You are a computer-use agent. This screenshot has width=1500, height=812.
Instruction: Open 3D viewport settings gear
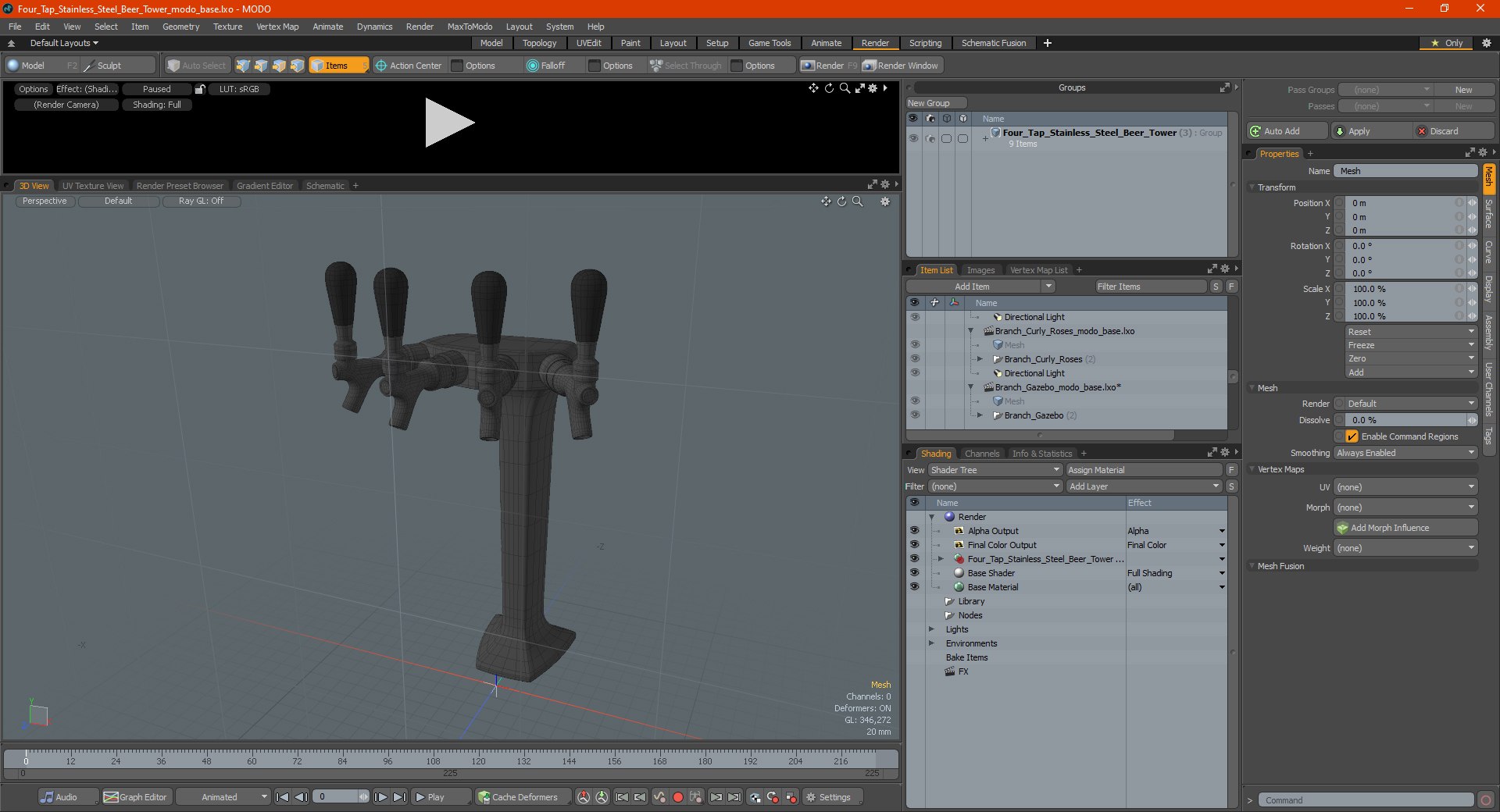coord(885,201)
